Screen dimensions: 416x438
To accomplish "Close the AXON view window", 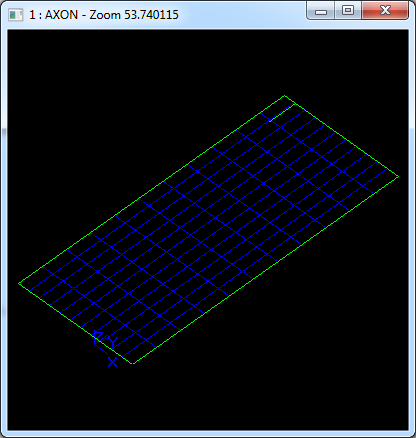I will [385, 11].
